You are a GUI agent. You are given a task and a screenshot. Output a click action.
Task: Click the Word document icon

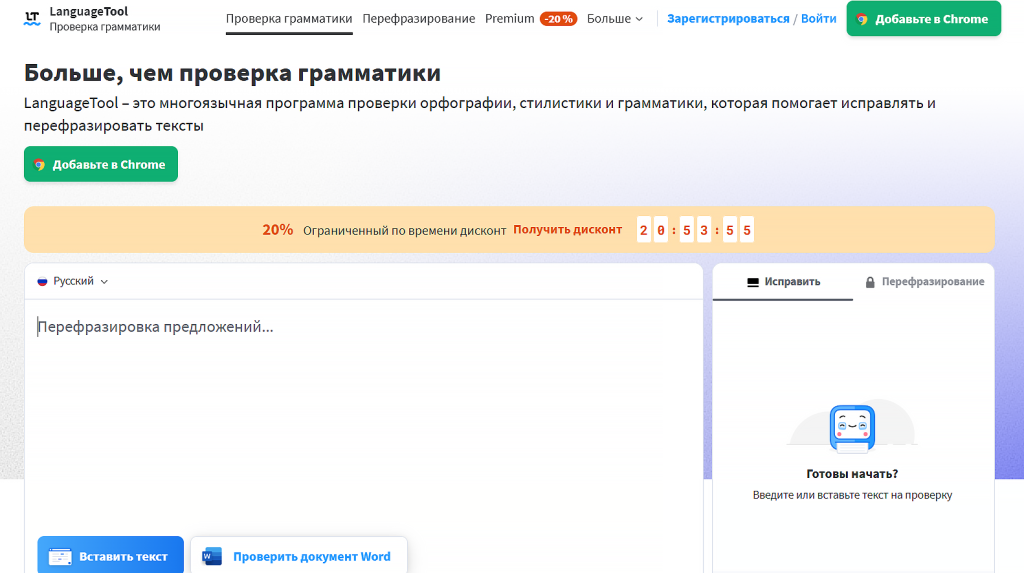(212, 557)
